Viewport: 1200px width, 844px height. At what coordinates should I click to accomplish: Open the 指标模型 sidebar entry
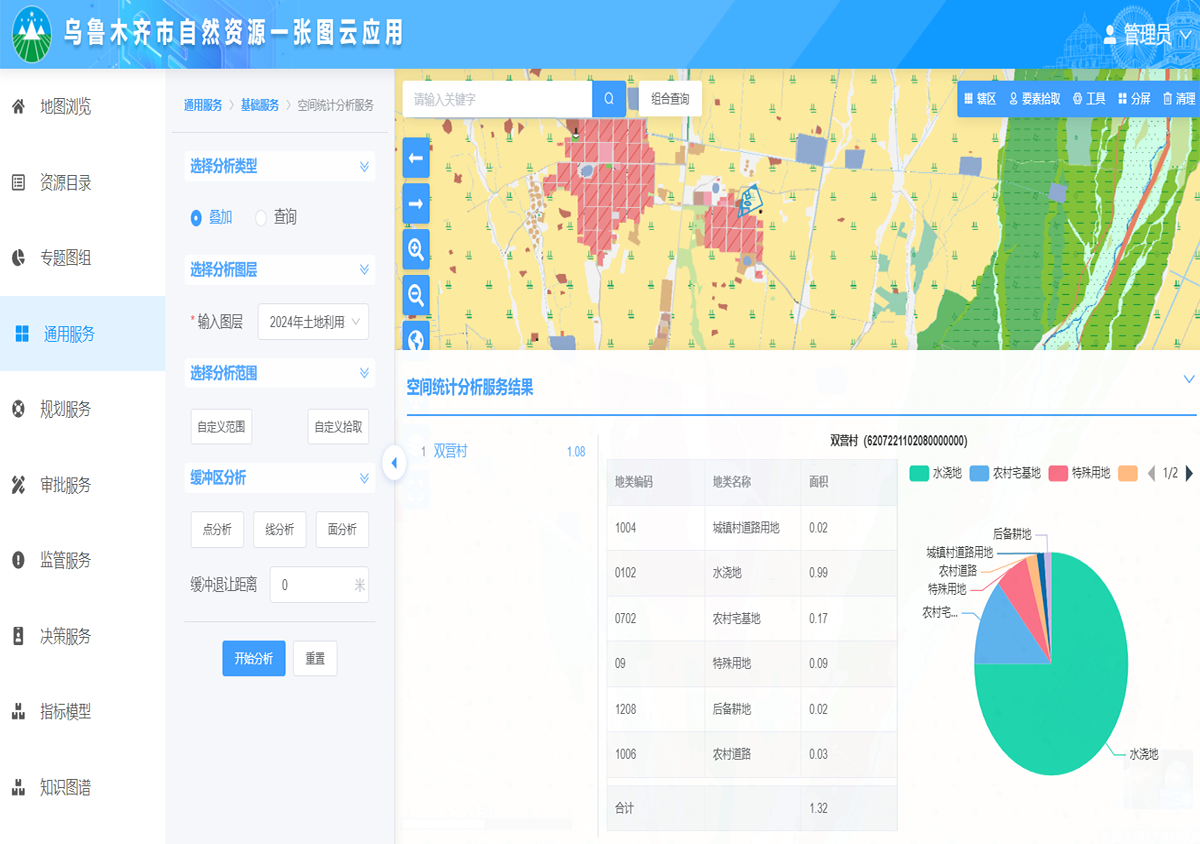click(x=82, y=712)
